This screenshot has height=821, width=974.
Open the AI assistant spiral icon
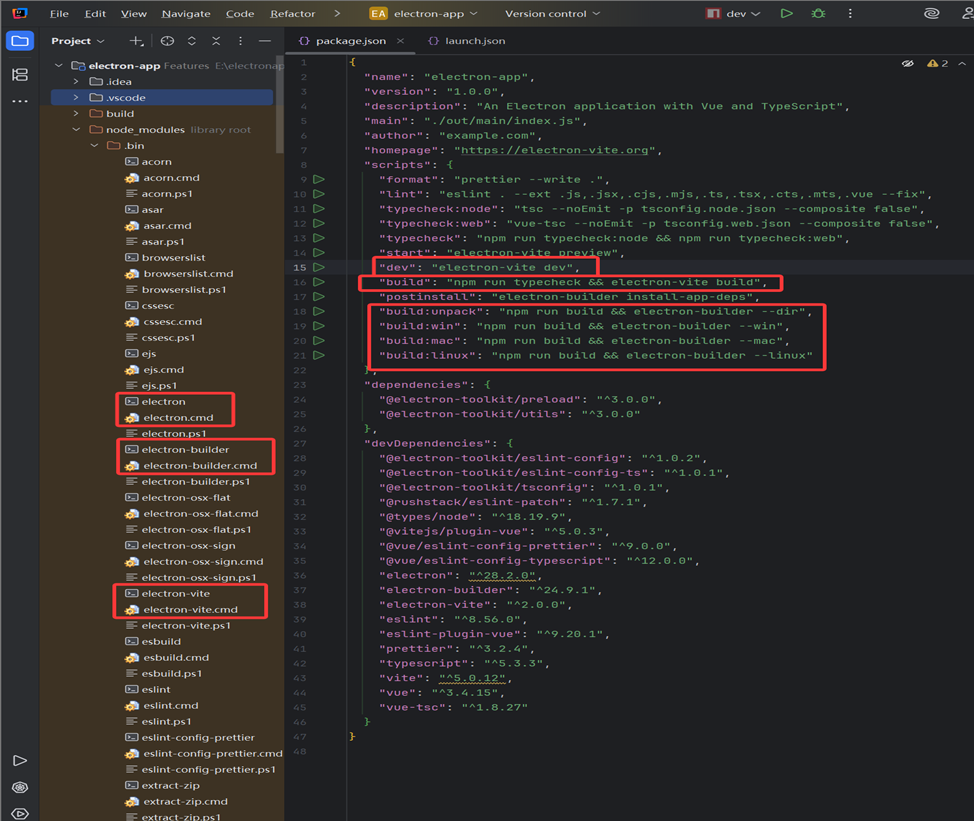tap(931, 13)
